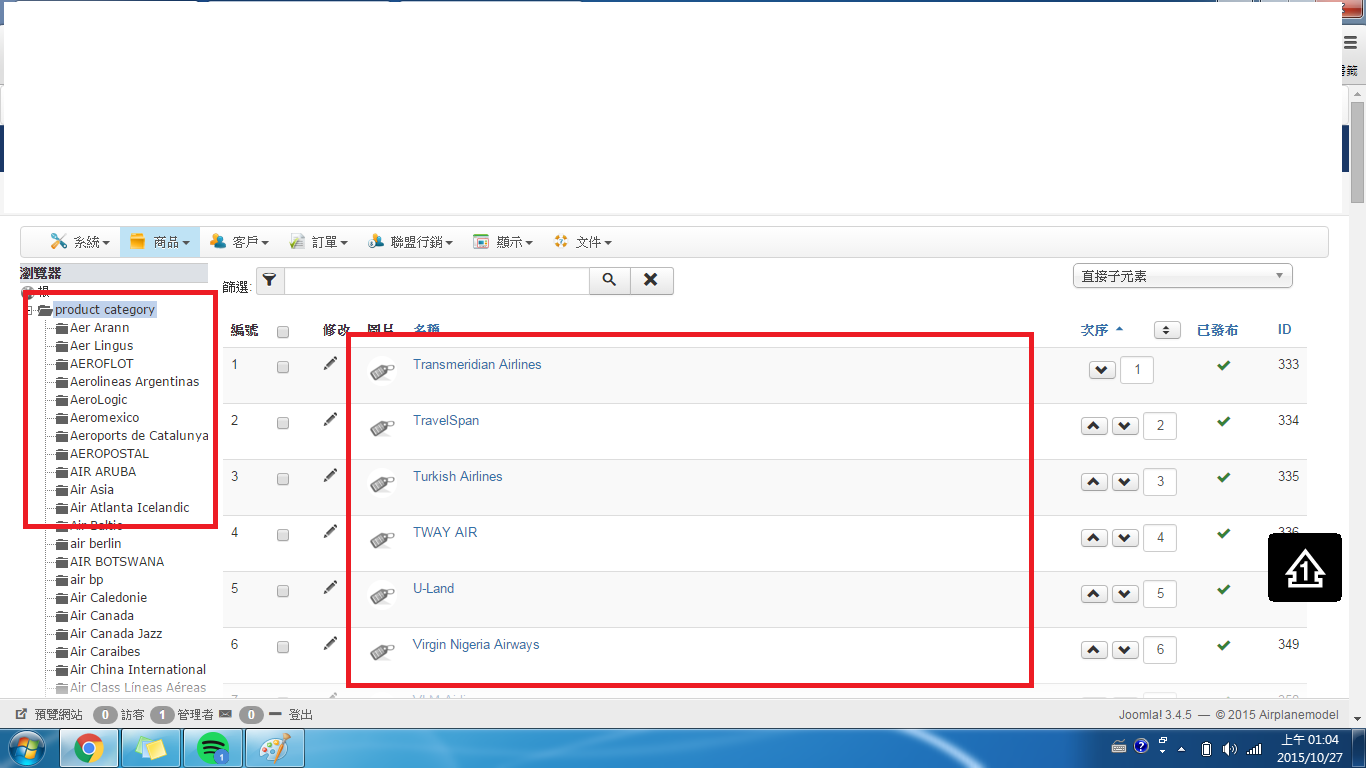Open the 客戶 menu
Image resolution: width=1366 pixels, height=768 pixels.
point(239,242)
